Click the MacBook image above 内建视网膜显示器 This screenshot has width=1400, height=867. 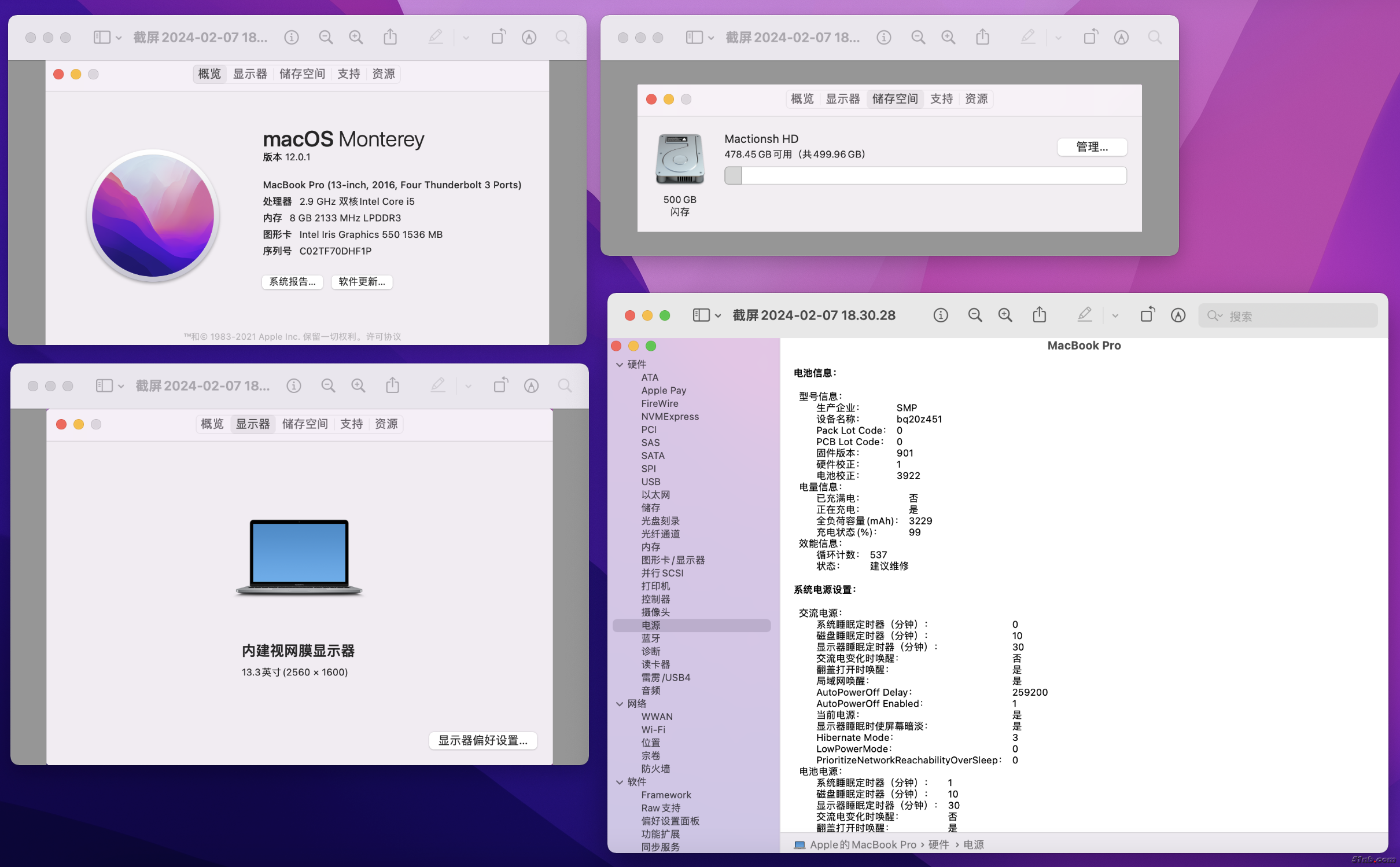pyautogui.click(x=299, y=557)
